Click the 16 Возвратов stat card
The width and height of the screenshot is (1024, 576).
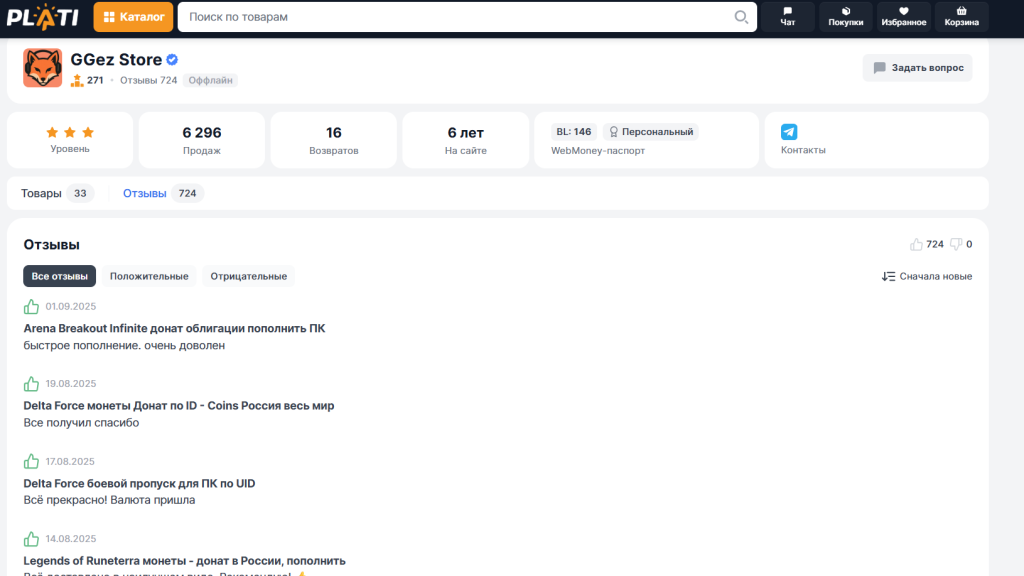(334, 140)
